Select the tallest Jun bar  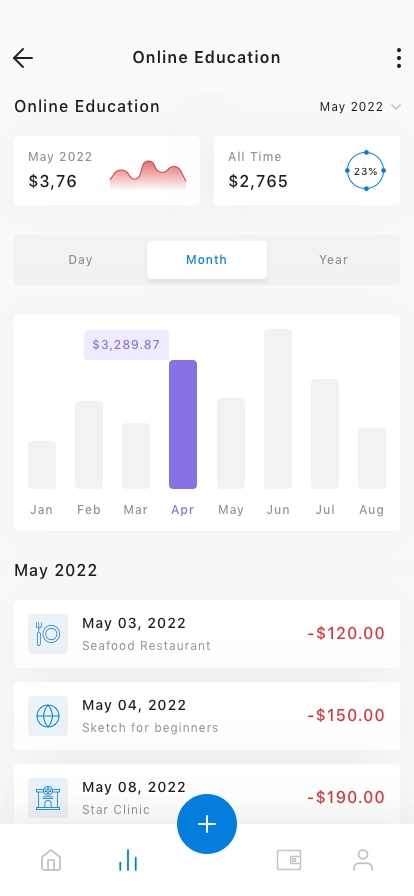point(278,409)
